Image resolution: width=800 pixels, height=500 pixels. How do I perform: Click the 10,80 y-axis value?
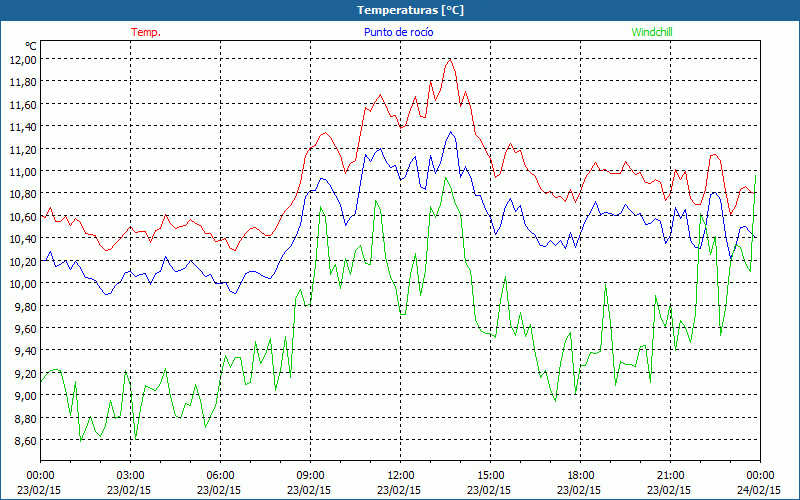click(x=23, y=194)
